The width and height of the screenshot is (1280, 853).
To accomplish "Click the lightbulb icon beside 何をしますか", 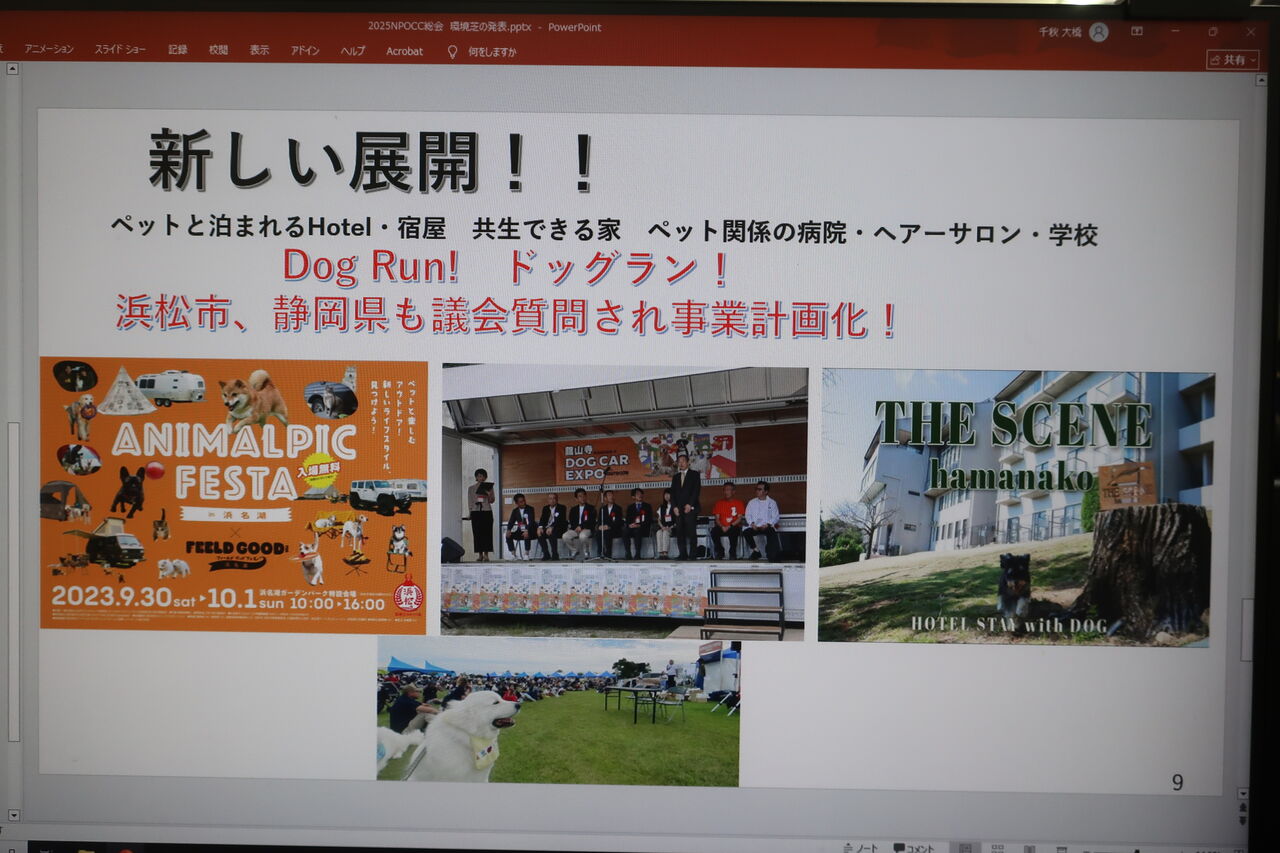I will pyautogui.click(x=452, y=51).
